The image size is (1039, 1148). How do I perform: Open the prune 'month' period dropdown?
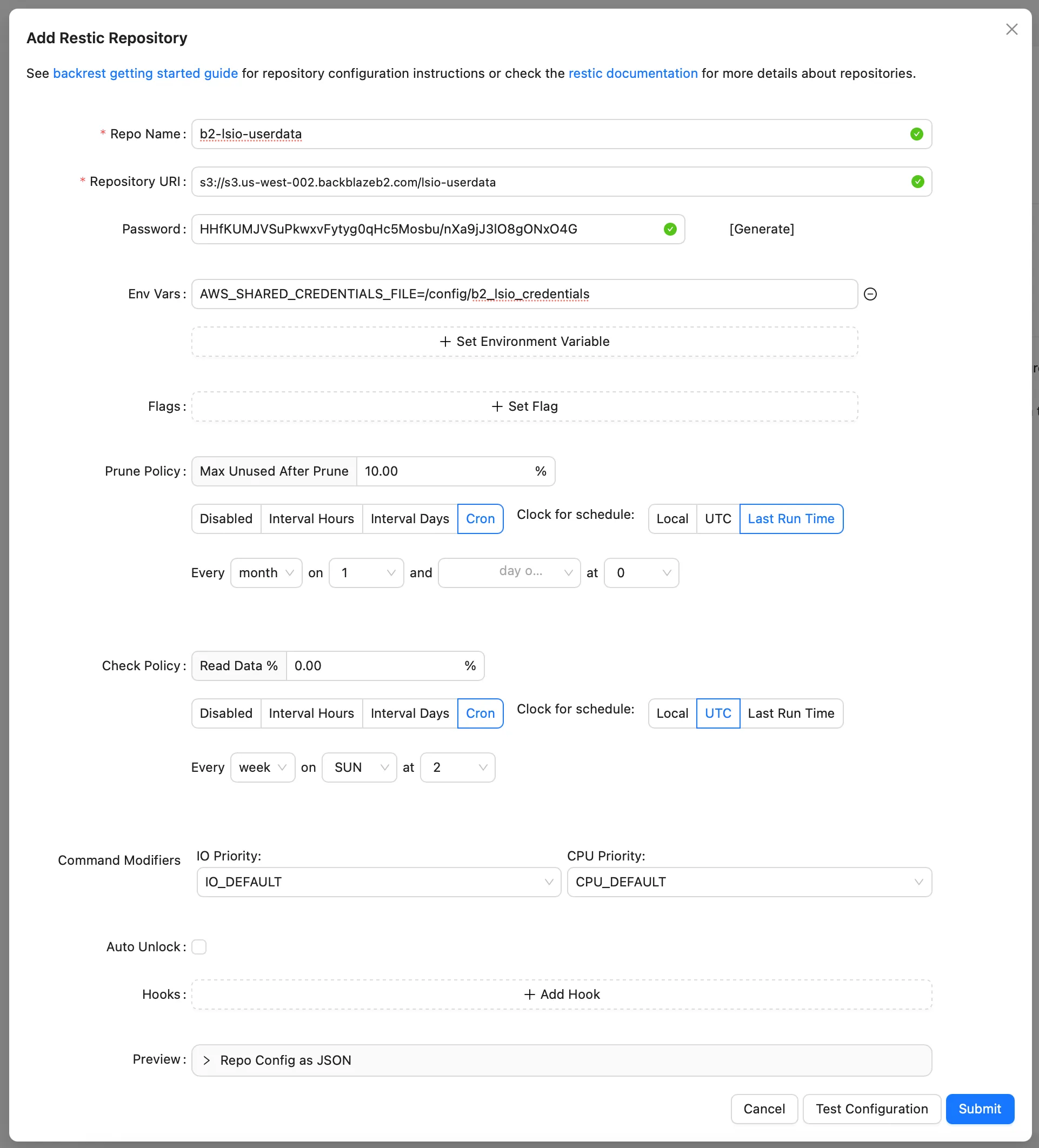(x=266, y=573)
